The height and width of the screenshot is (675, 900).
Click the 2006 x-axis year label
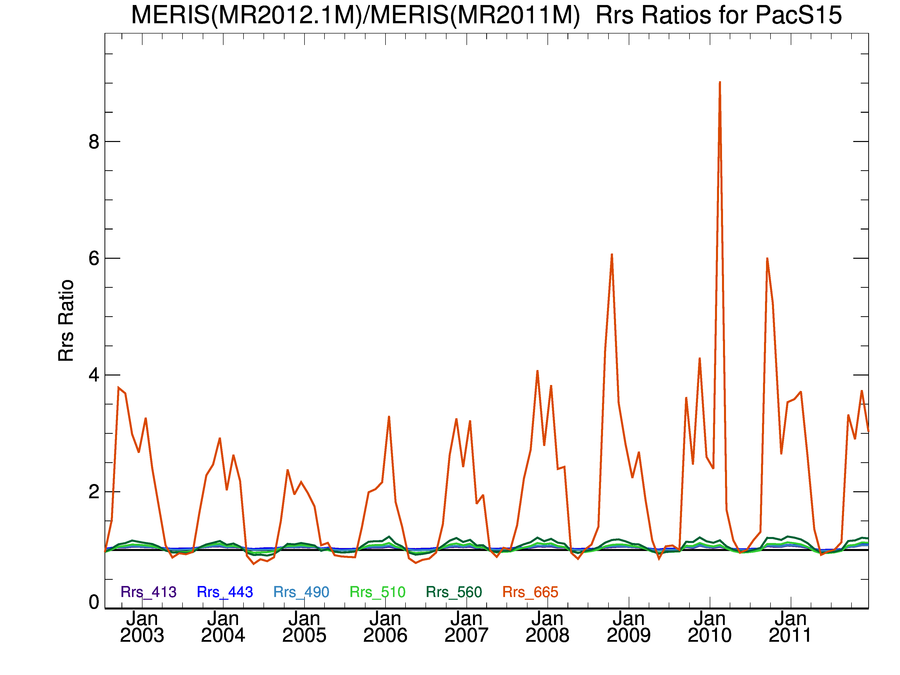385,635
